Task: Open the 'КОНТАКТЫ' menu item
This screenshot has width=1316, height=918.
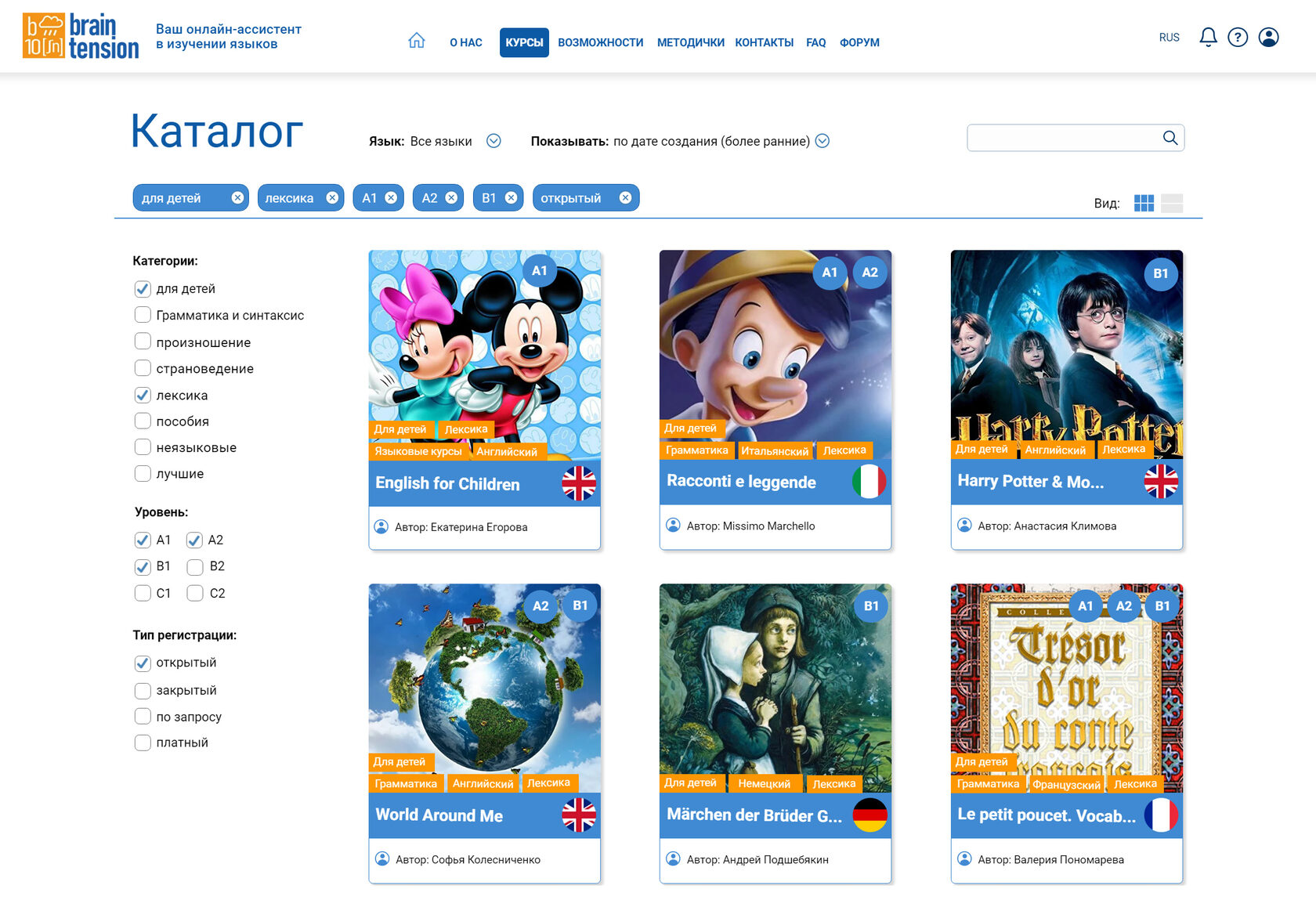Action: [765, 42]
